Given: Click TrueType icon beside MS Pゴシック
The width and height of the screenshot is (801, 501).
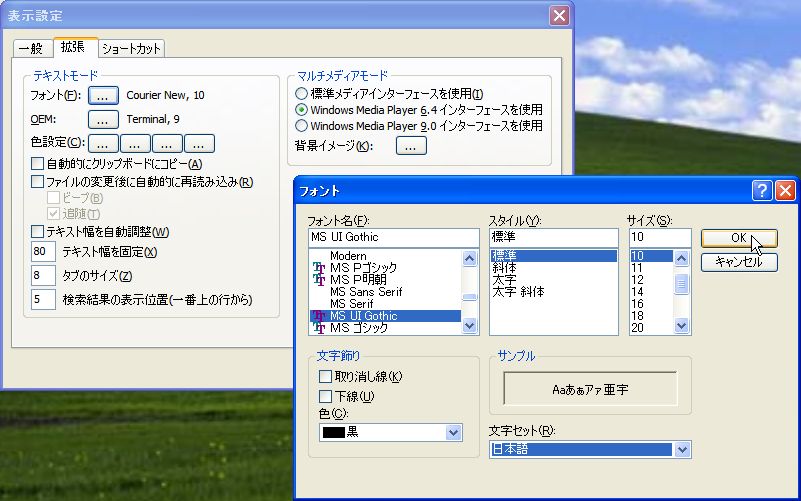Looking at the screenshot, I should (319, 268).
